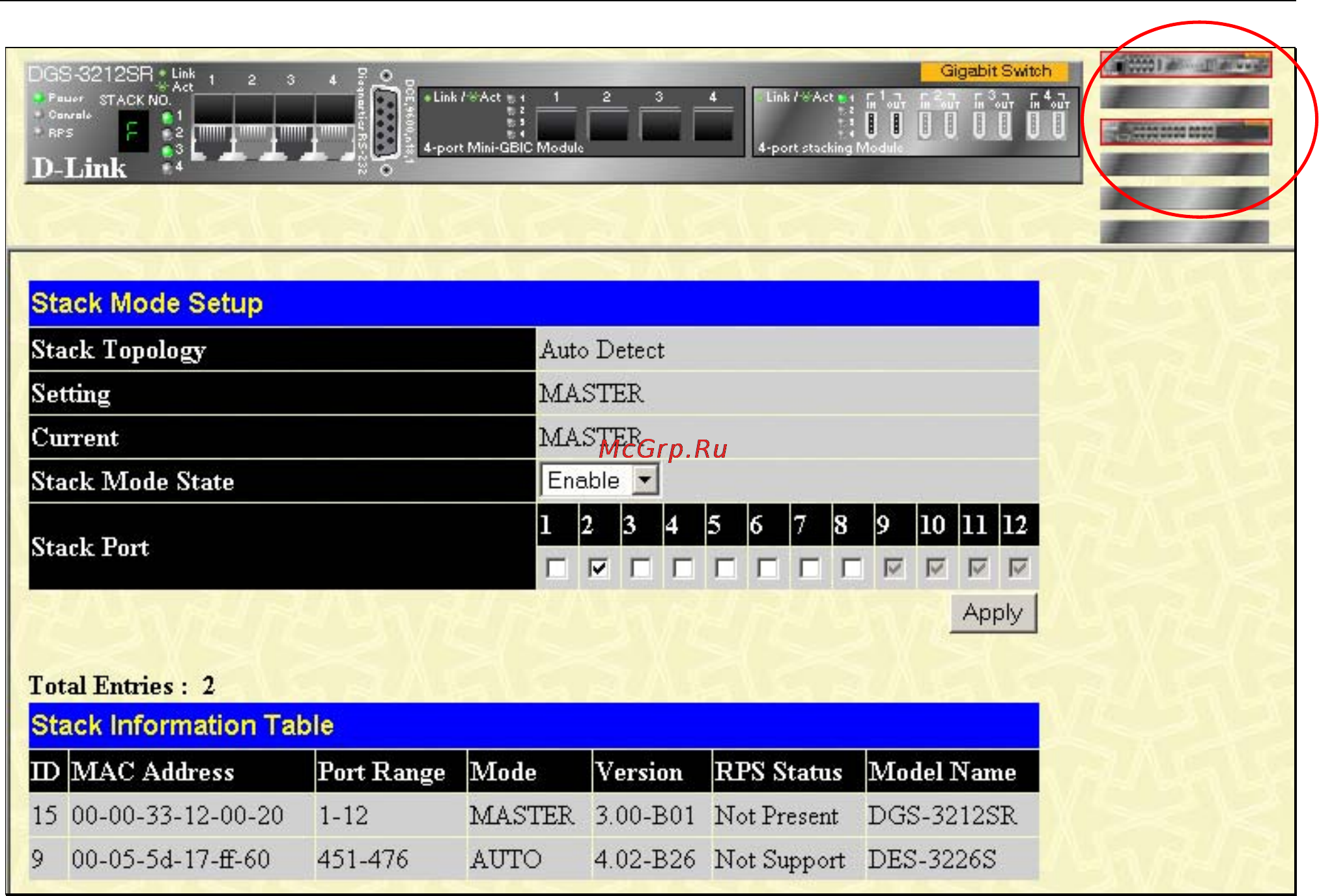Screen dimensions: 1319x896
Task: Click stacking module port 1 IN connector
Action: pyautogui.click(x=872, y=124)
